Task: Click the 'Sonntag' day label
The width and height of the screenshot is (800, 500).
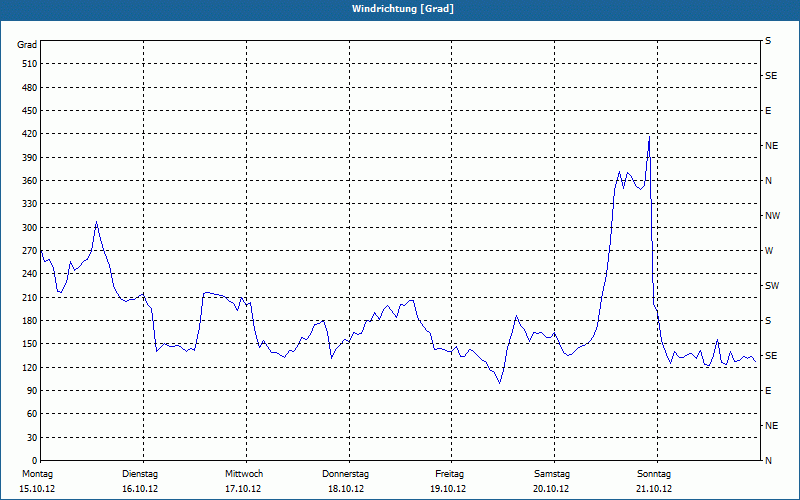Action: pyautogui.click(x=654, y=474)
